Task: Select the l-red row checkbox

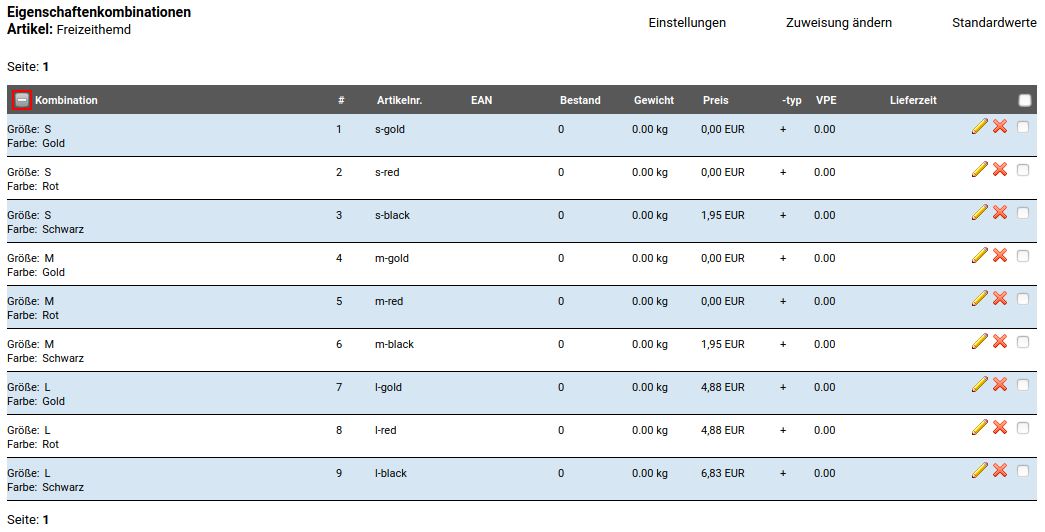Action: 1022,428
